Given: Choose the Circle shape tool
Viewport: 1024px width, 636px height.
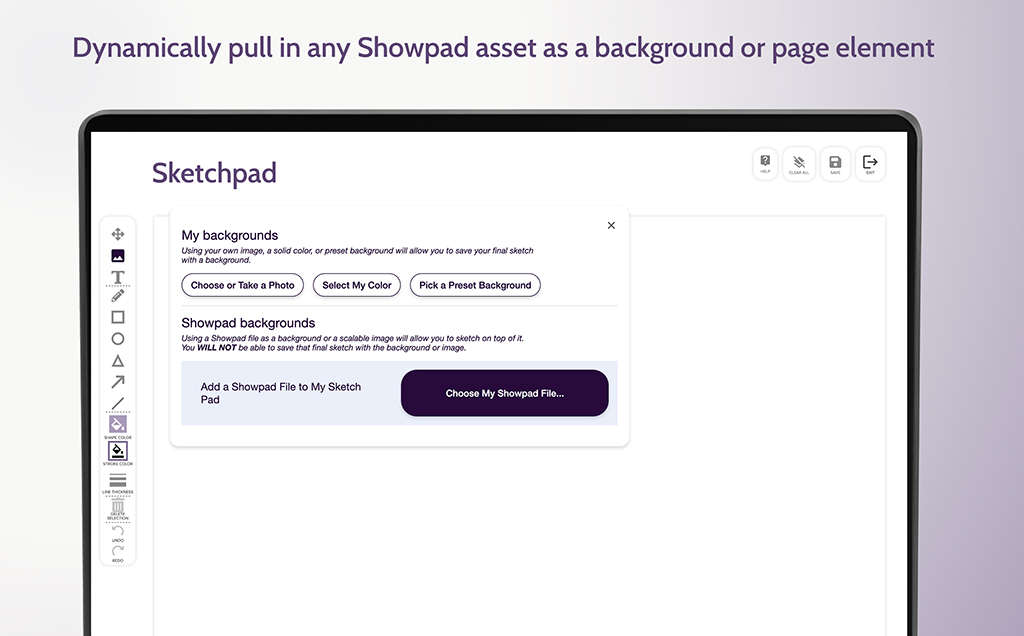Looking at the screenshot, I should pyautogui.click(x=118, y=339).
